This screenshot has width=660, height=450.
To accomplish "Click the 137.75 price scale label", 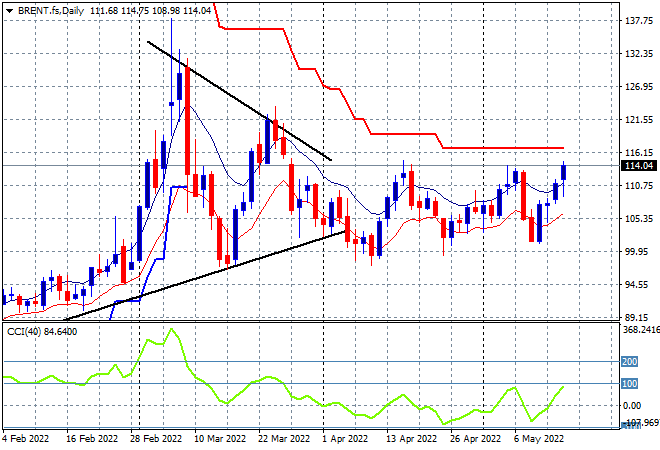I will click(x=639, y=21).
